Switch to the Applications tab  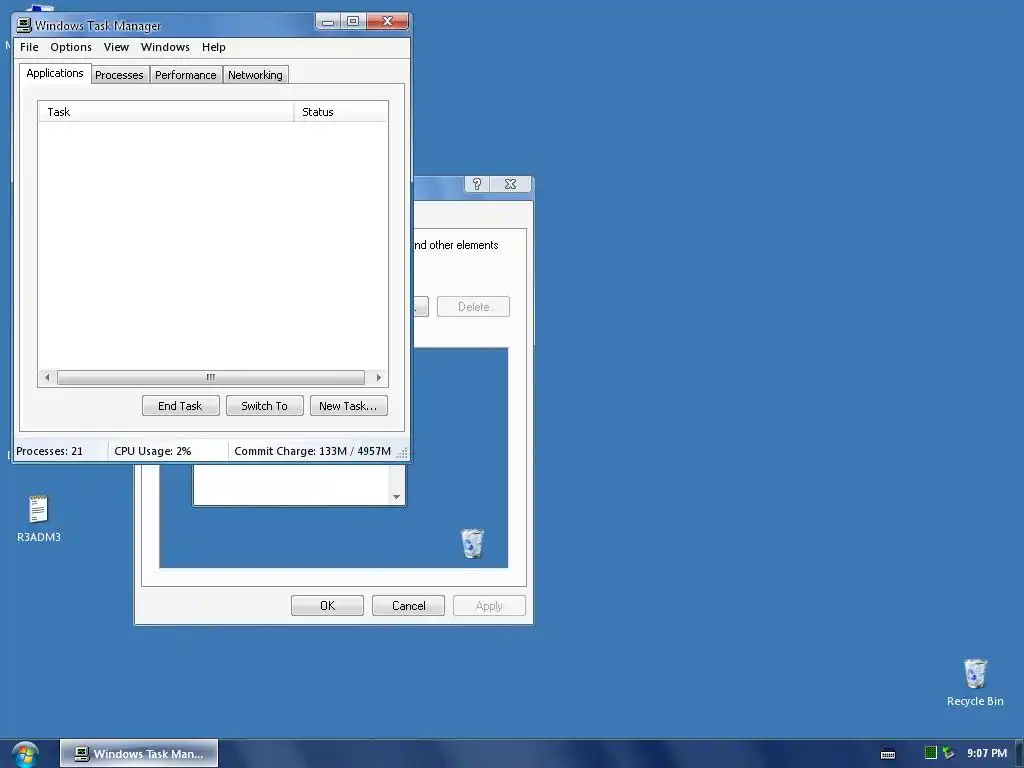click(55, 73)
